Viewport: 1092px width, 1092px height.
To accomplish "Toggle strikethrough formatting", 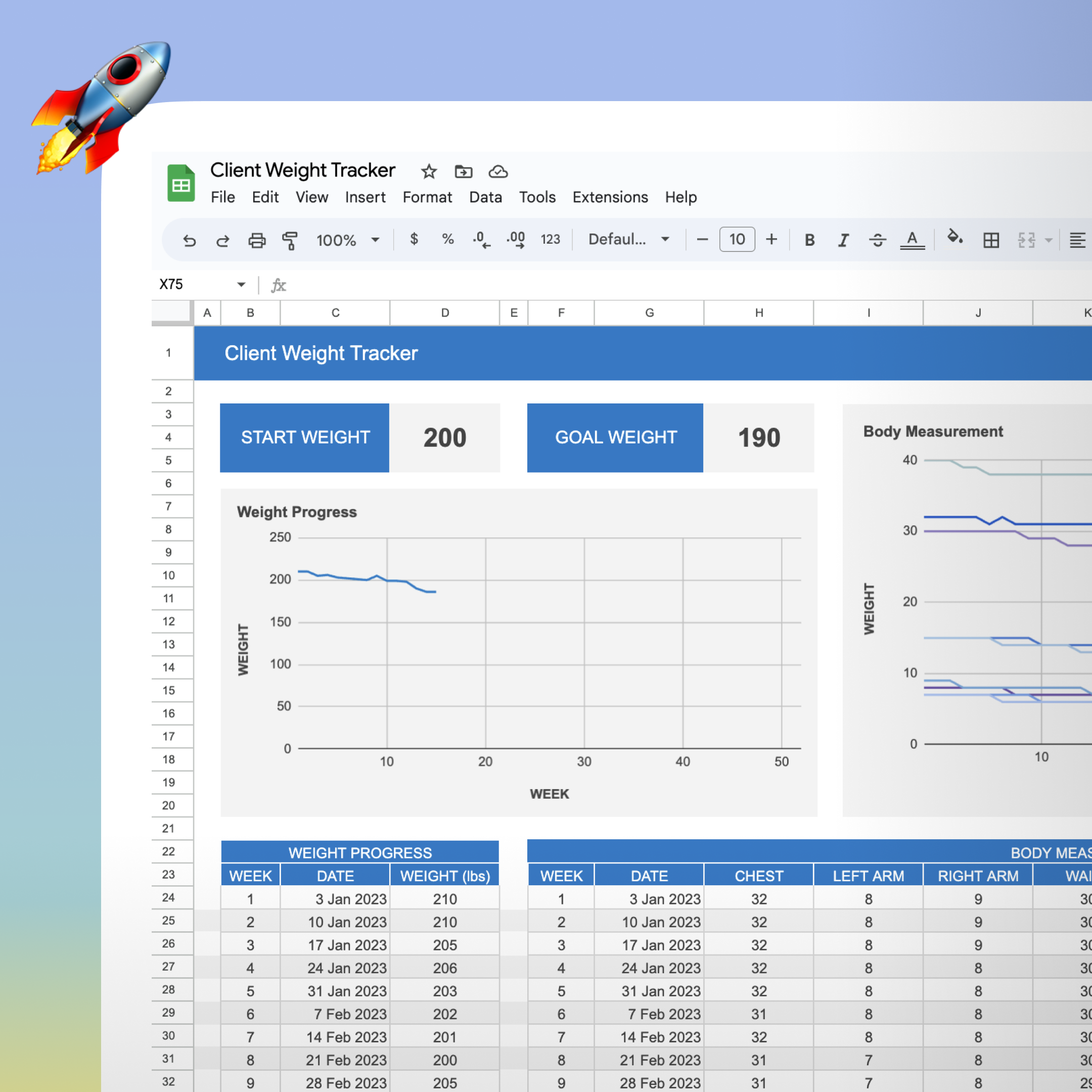I will (x=877, y=240).
